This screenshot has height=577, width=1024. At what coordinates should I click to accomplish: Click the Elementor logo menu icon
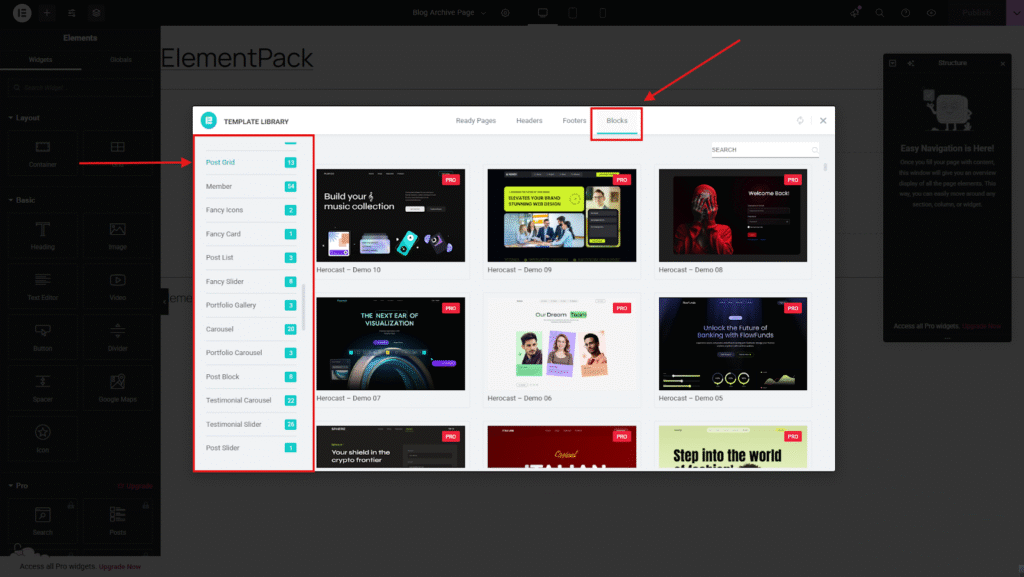tap(22, 12)
